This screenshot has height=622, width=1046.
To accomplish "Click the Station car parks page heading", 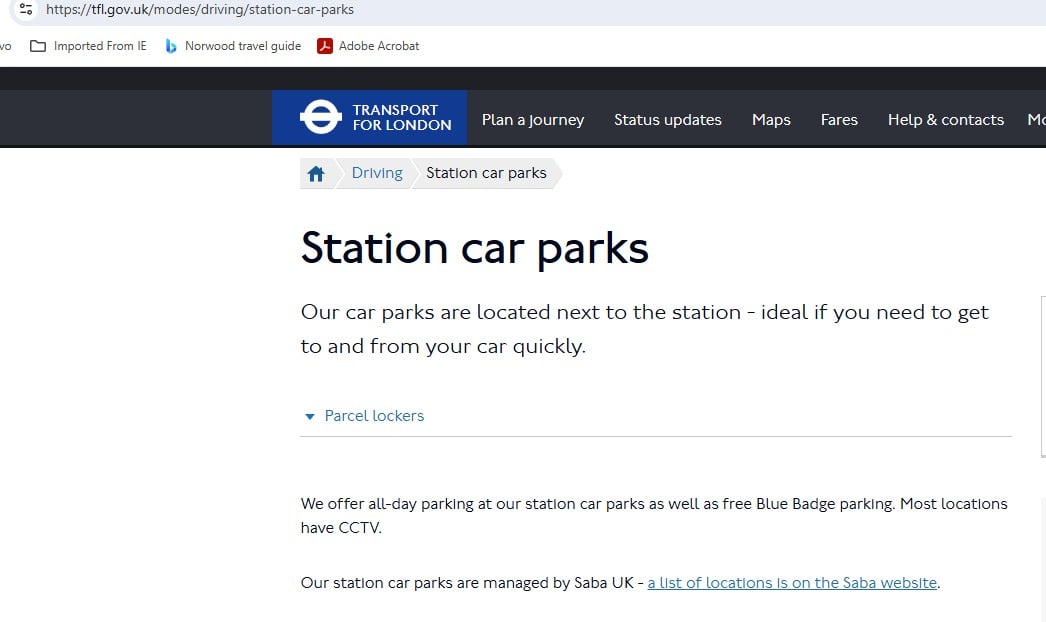I will tap(474, 248).
